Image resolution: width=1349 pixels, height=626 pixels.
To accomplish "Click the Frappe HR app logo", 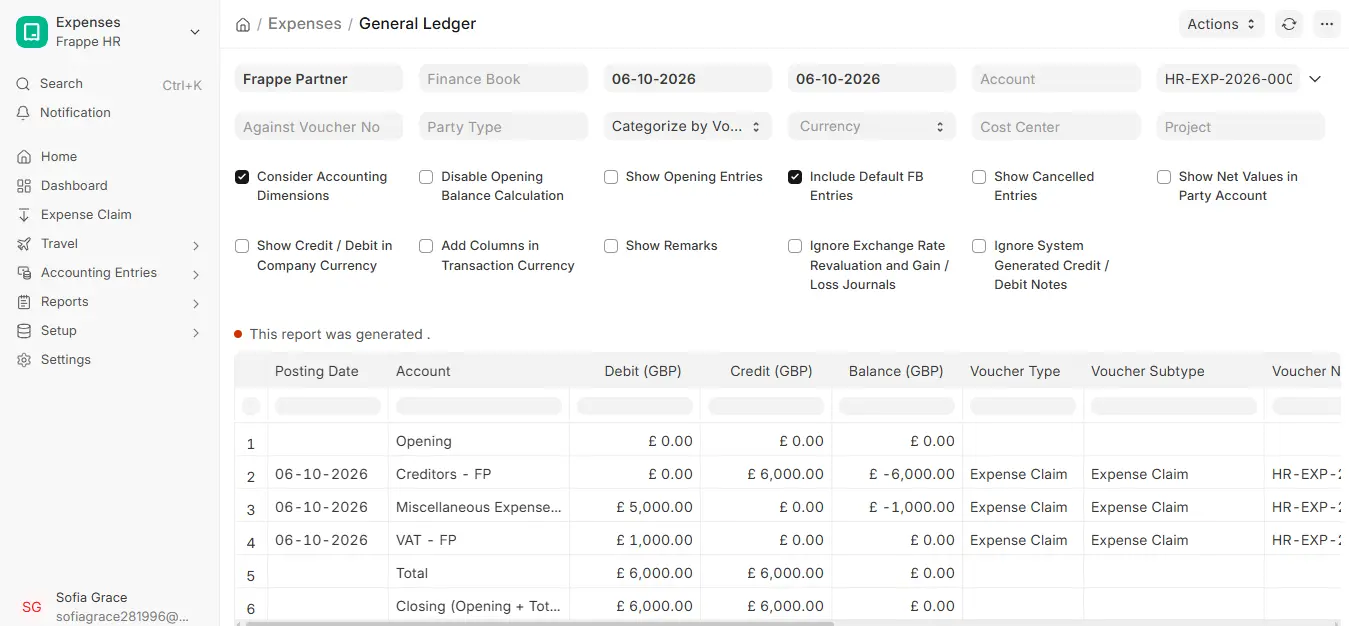I will (32, 32).
